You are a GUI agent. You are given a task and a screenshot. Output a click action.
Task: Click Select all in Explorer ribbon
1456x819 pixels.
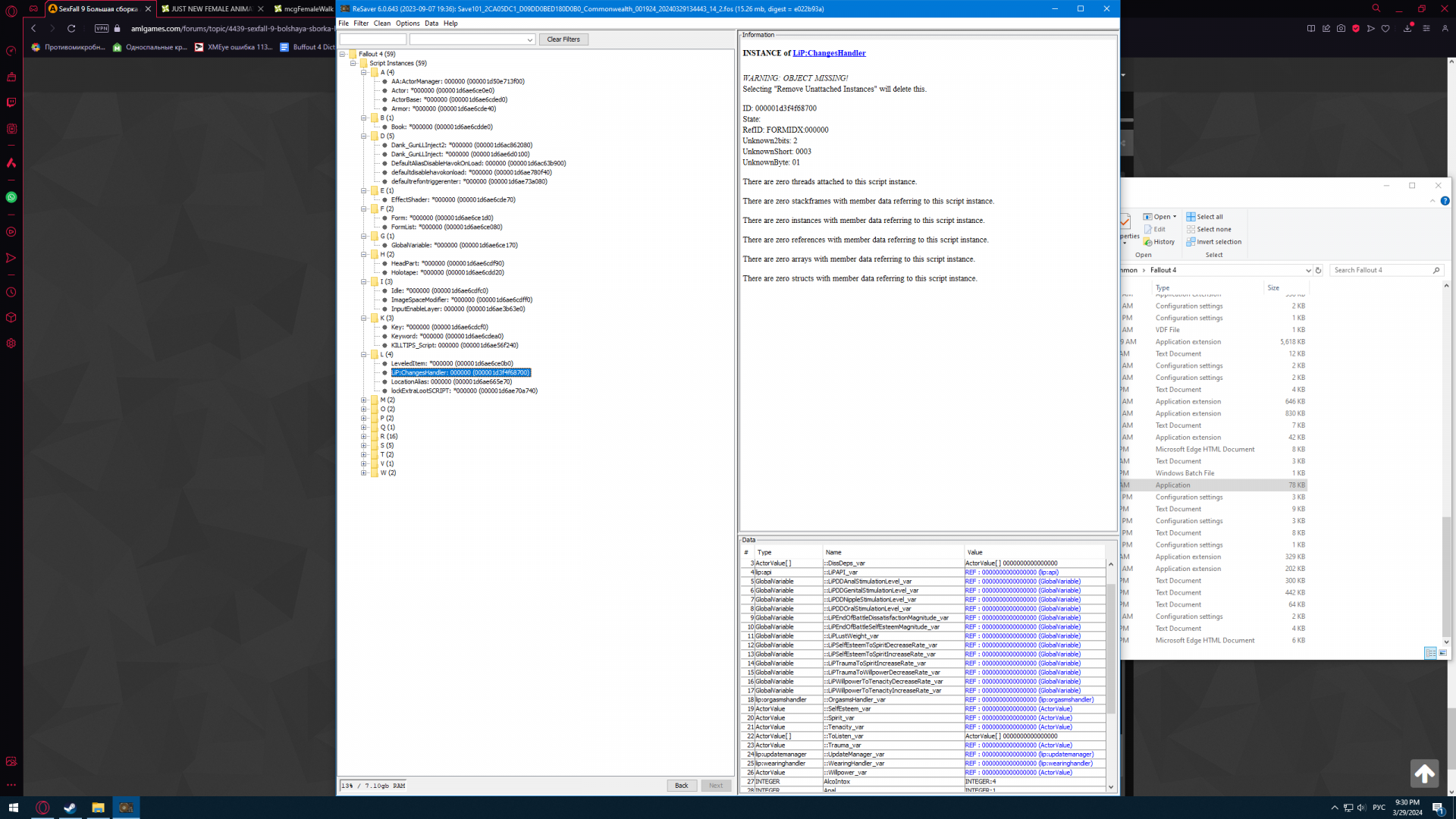click(1204, 217)
